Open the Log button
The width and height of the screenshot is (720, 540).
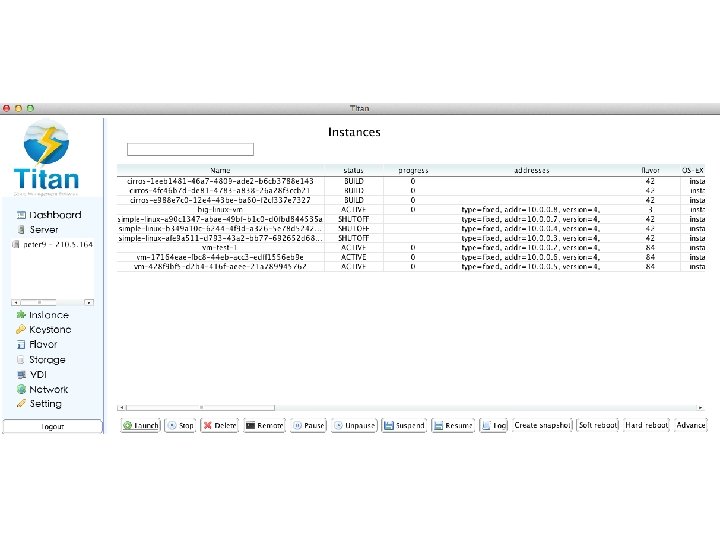[x=494, y=425]
